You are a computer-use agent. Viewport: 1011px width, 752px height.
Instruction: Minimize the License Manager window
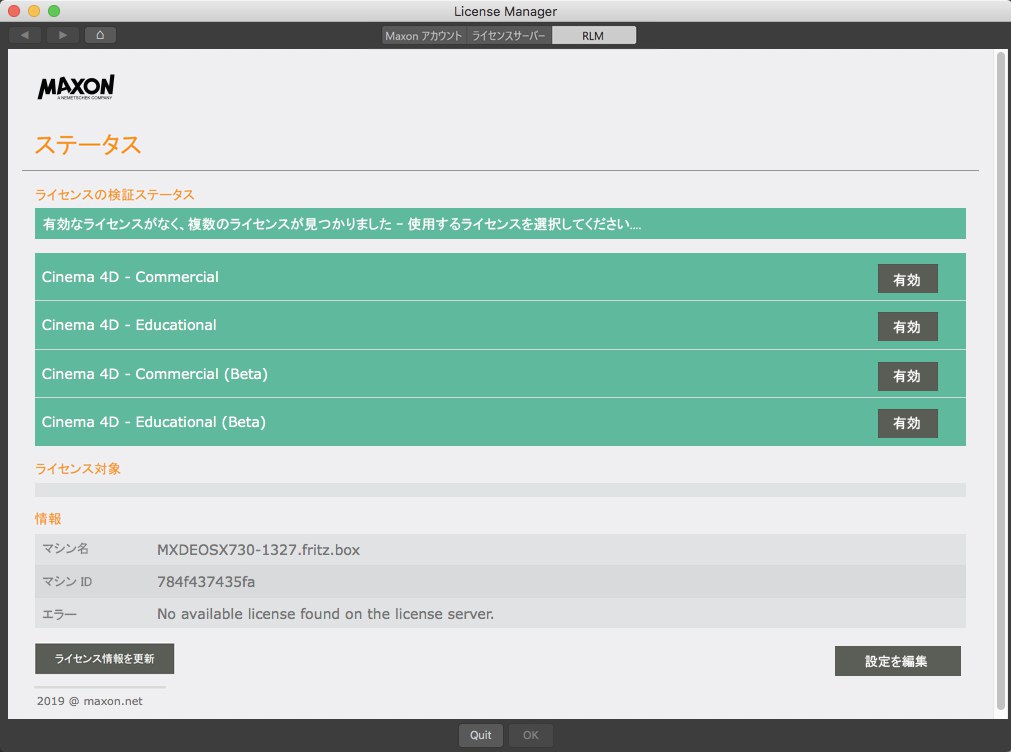(34, 11)
